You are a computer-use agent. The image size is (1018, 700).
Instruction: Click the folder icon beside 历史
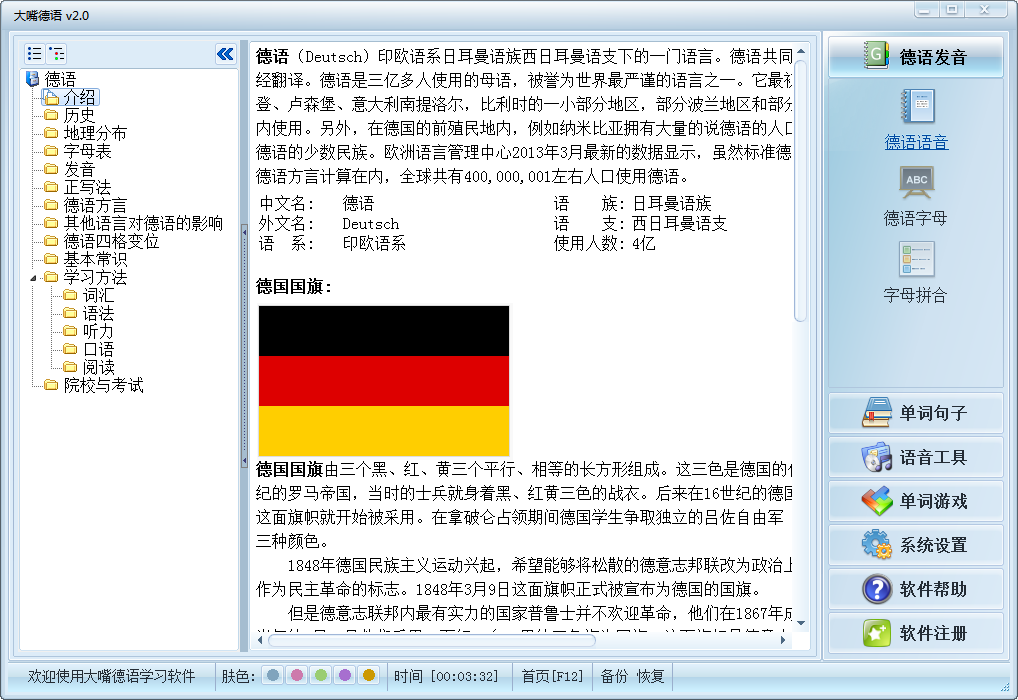pyautogui.click(x=51, y=116)
